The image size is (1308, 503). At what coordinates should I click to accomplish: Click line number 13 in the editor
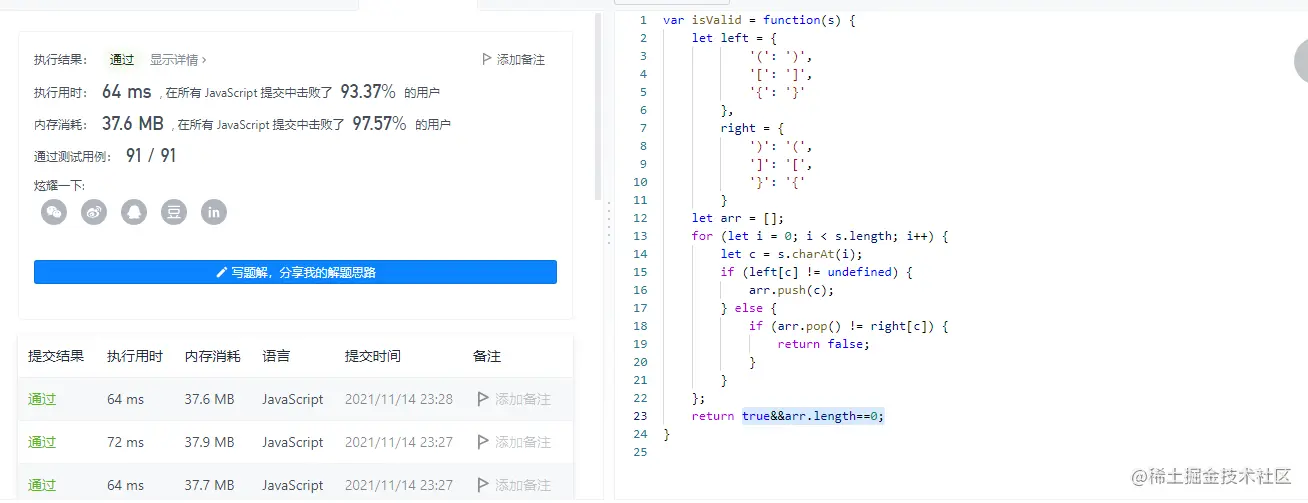(641, 236)
